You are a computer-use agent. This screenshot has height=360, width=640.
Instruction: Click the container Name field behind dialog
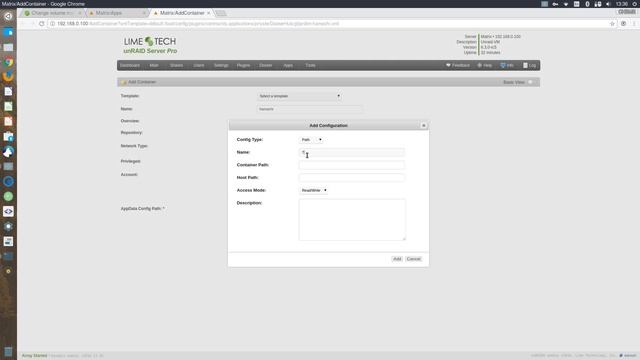(x=309, y=109)
